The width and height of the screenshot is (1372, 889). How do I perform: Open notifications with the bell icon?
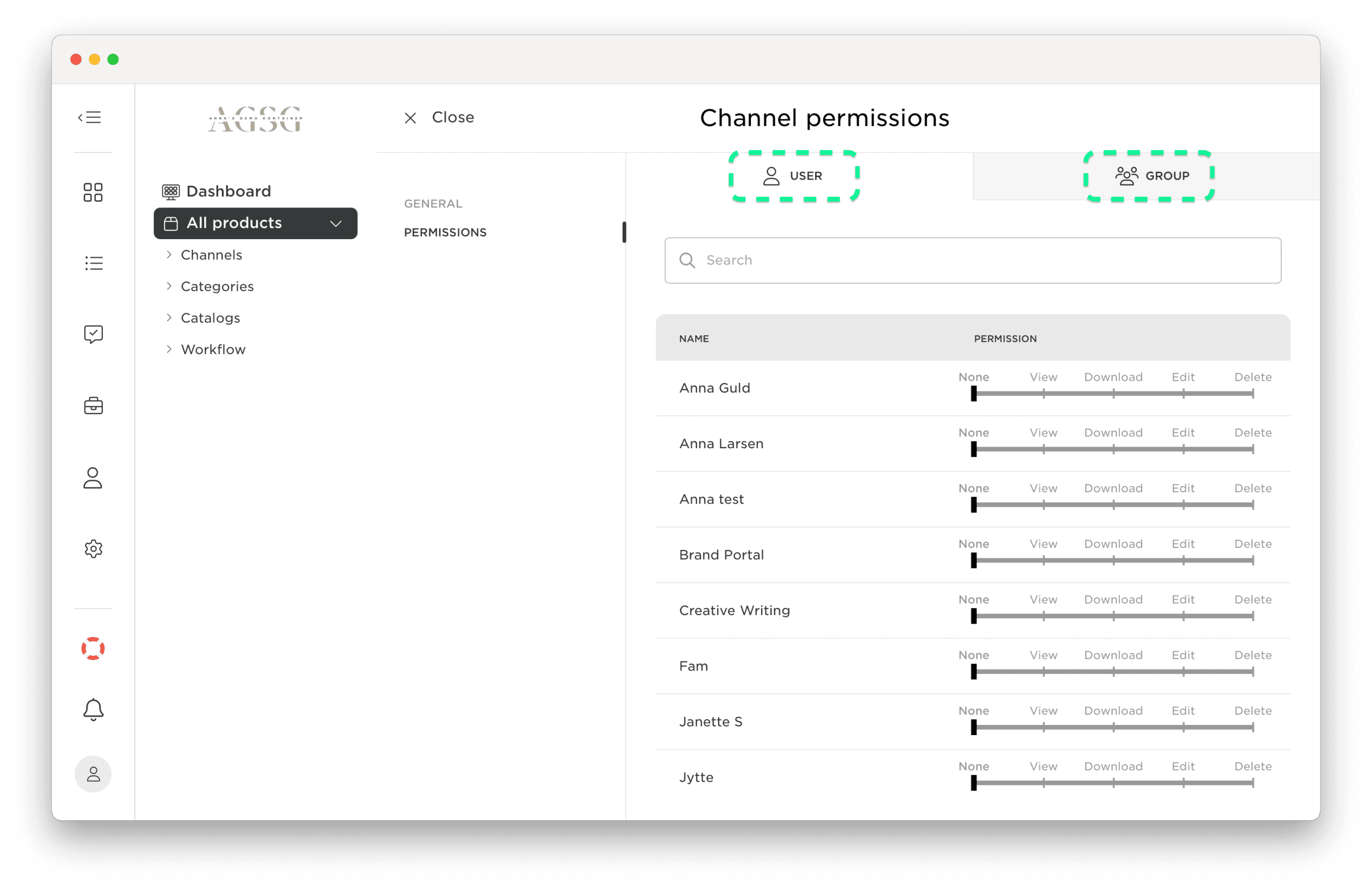[93, 709]
